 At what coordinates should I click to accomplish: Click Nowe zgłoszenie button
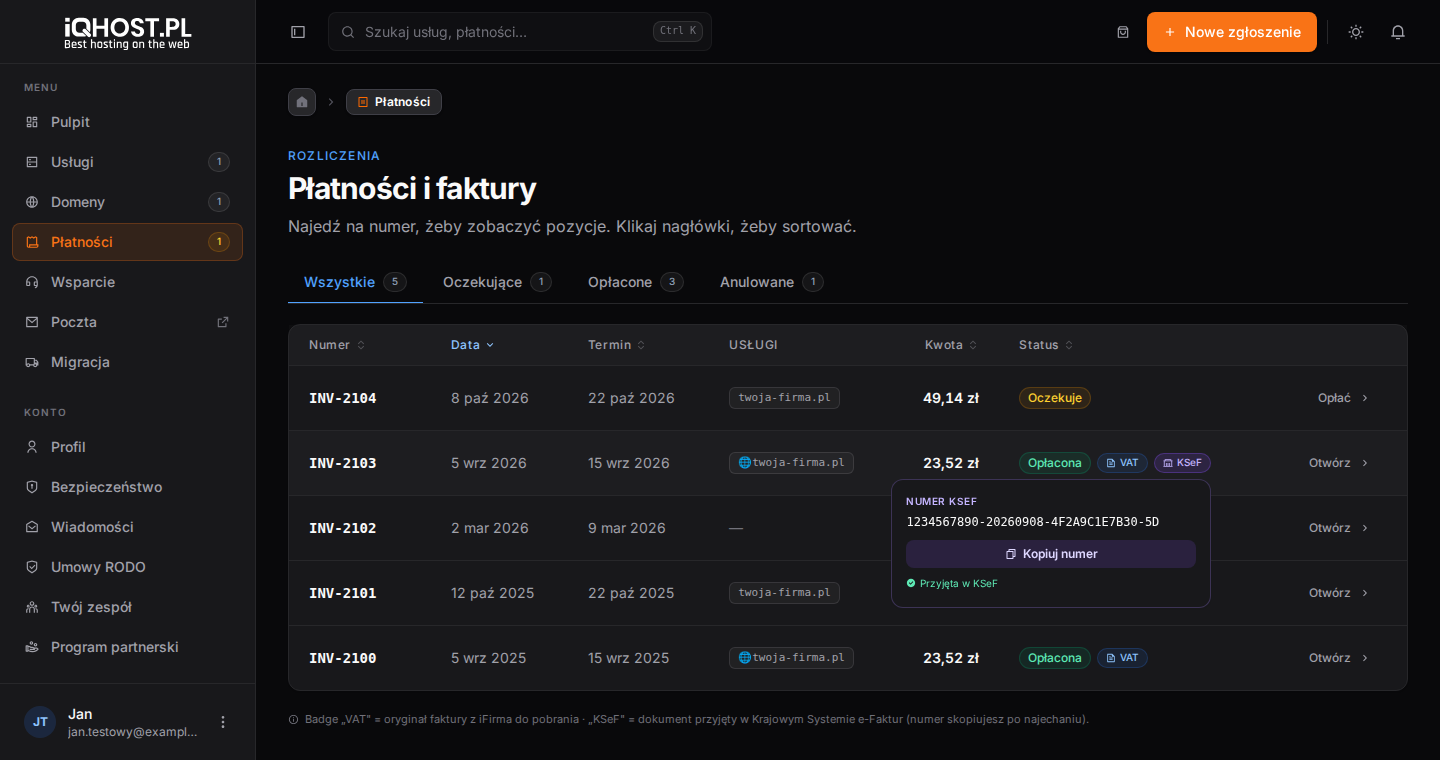click(1232, 32)
